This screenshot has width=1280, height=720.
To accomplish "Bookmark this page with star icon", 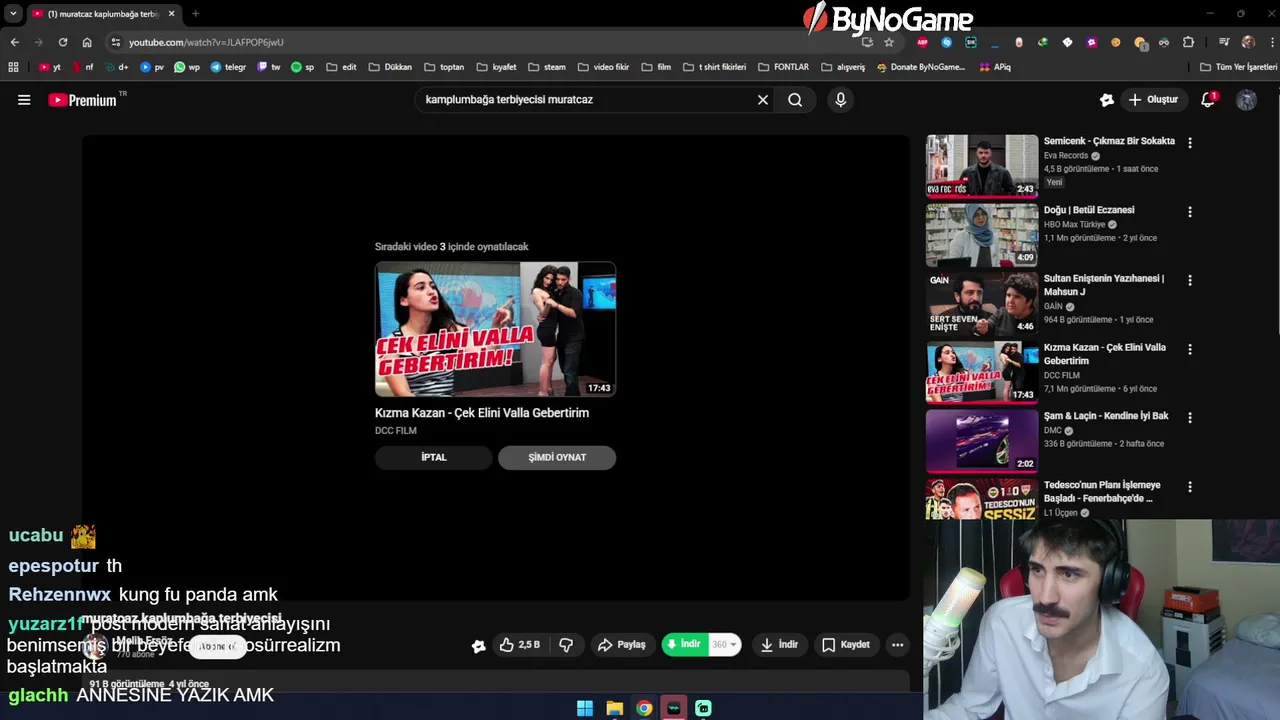I will tap(889, 42).
